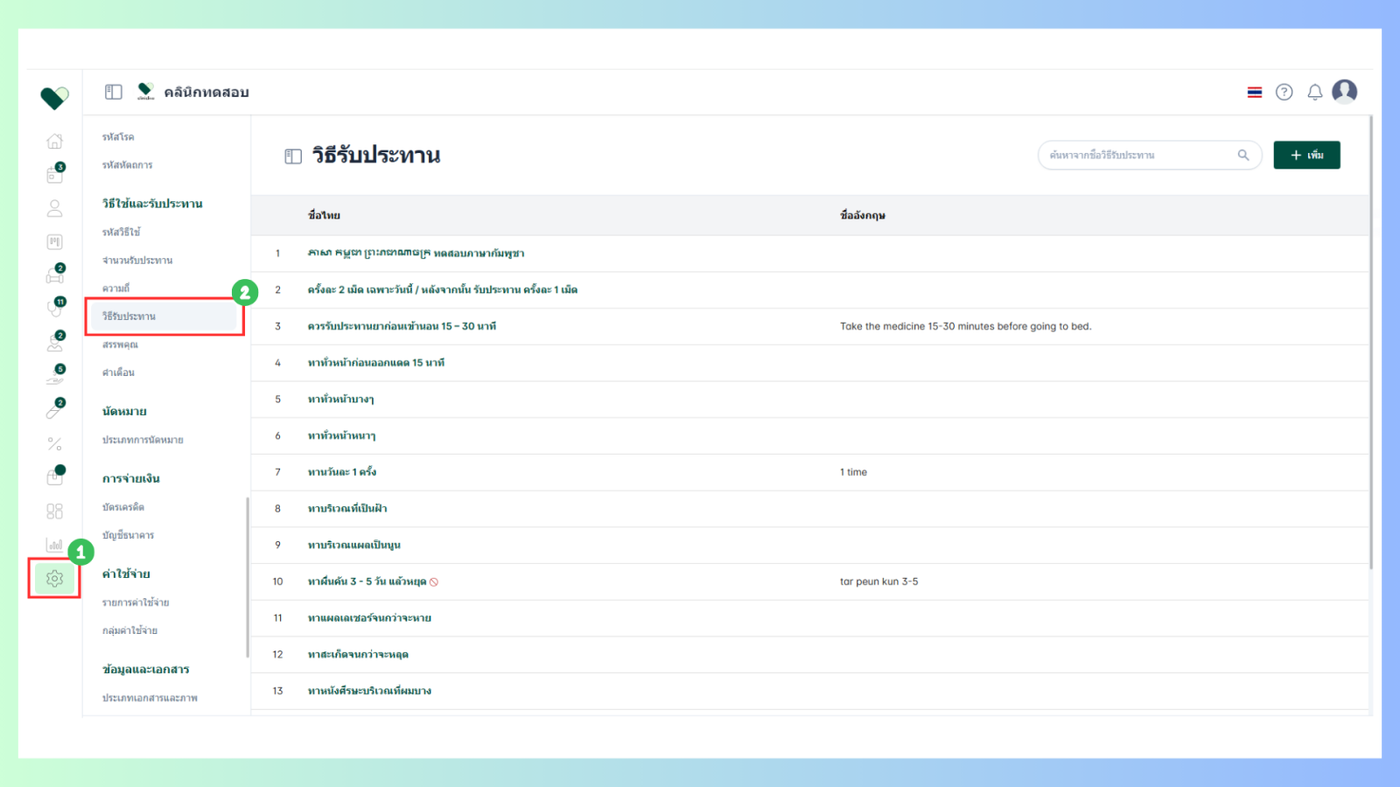Open the reports chart icon in sidebar
1400x787 pixels.
coord(55,544)
